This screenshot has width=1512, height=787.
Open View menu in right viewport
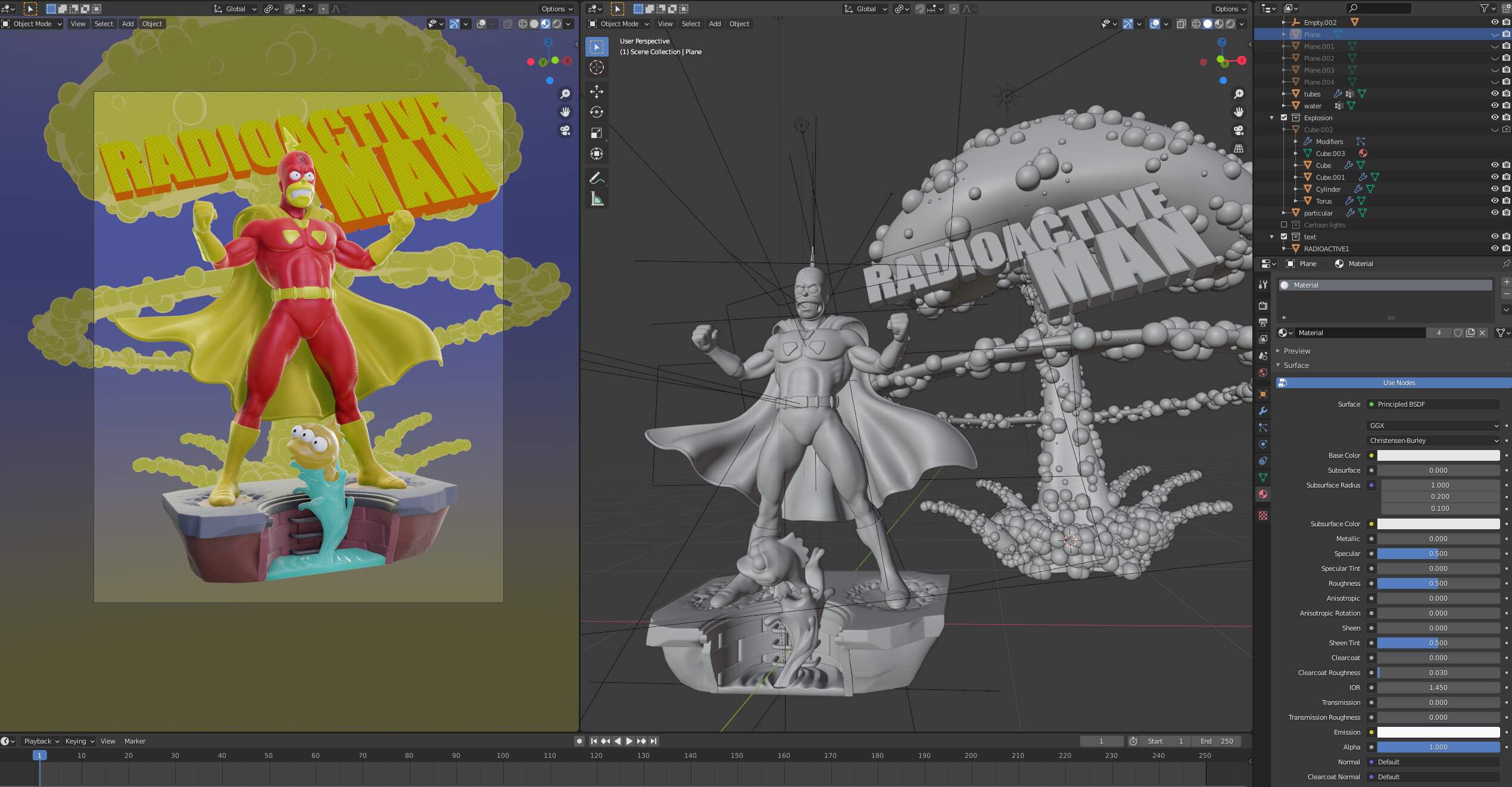tap(665, 24)
